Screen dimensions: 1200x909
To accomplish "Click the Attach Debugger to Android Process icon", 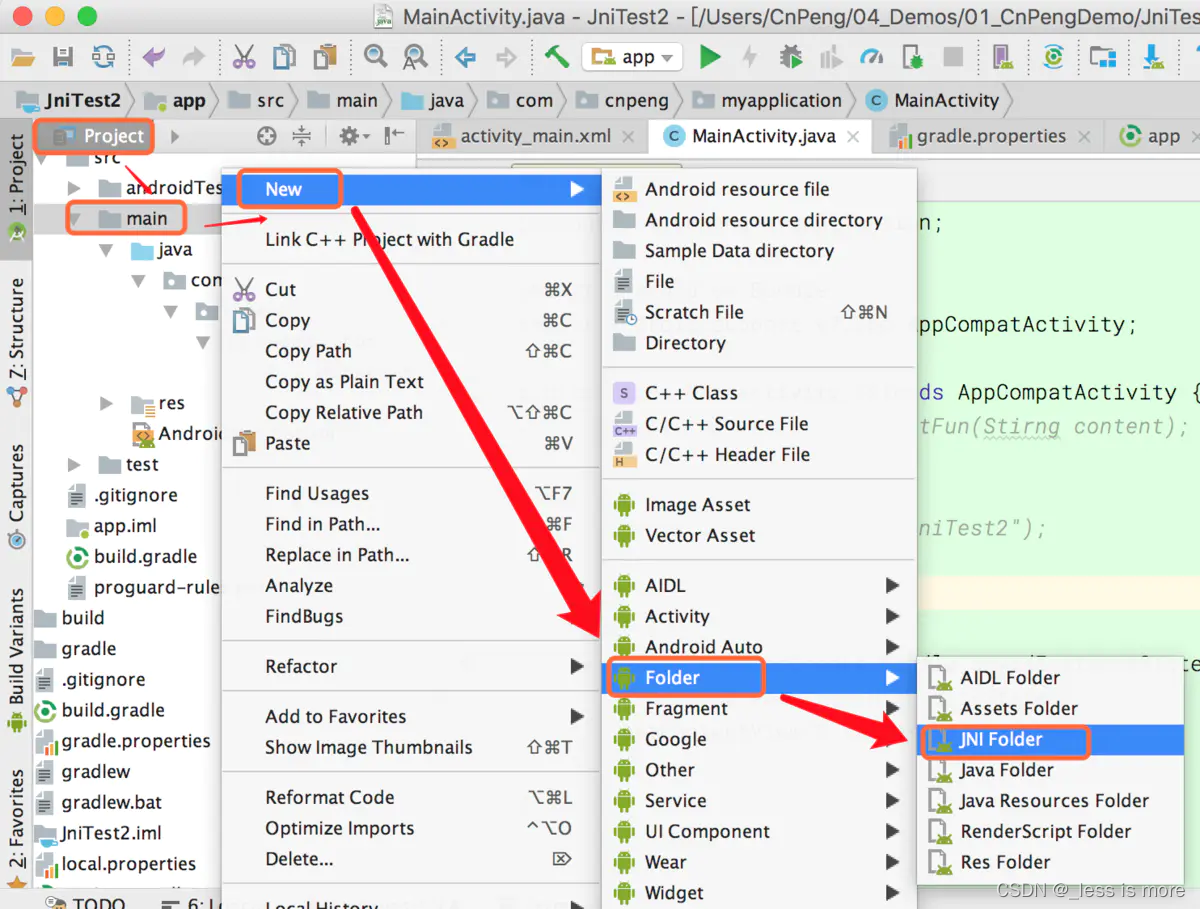I will [914, 57].
